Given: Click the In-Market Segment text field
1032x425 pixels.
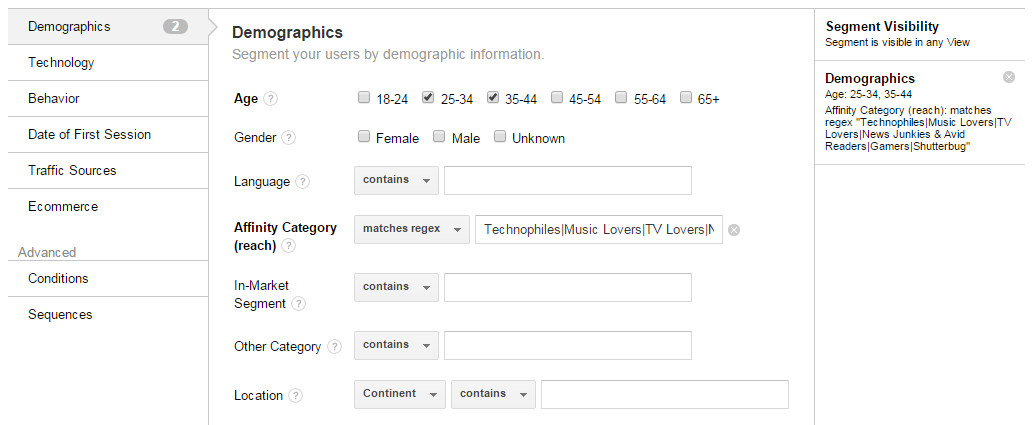Looking at the screenshot, I should point(567,288).
